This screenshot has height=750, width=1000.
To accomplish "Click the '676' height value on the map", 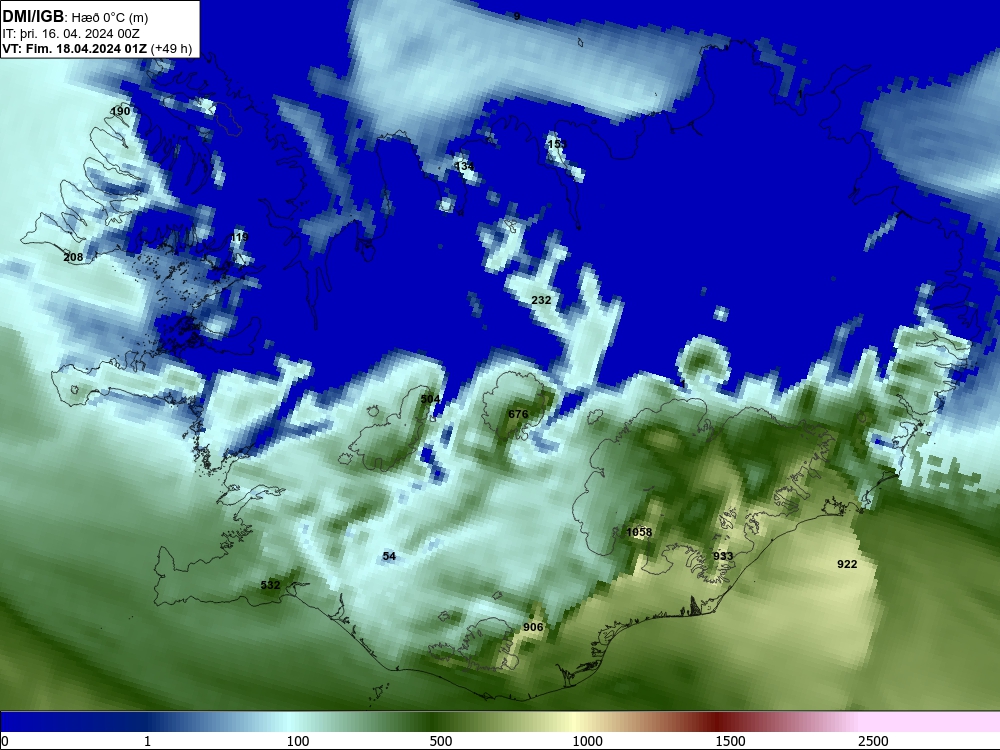I will [x=518, y=414].
